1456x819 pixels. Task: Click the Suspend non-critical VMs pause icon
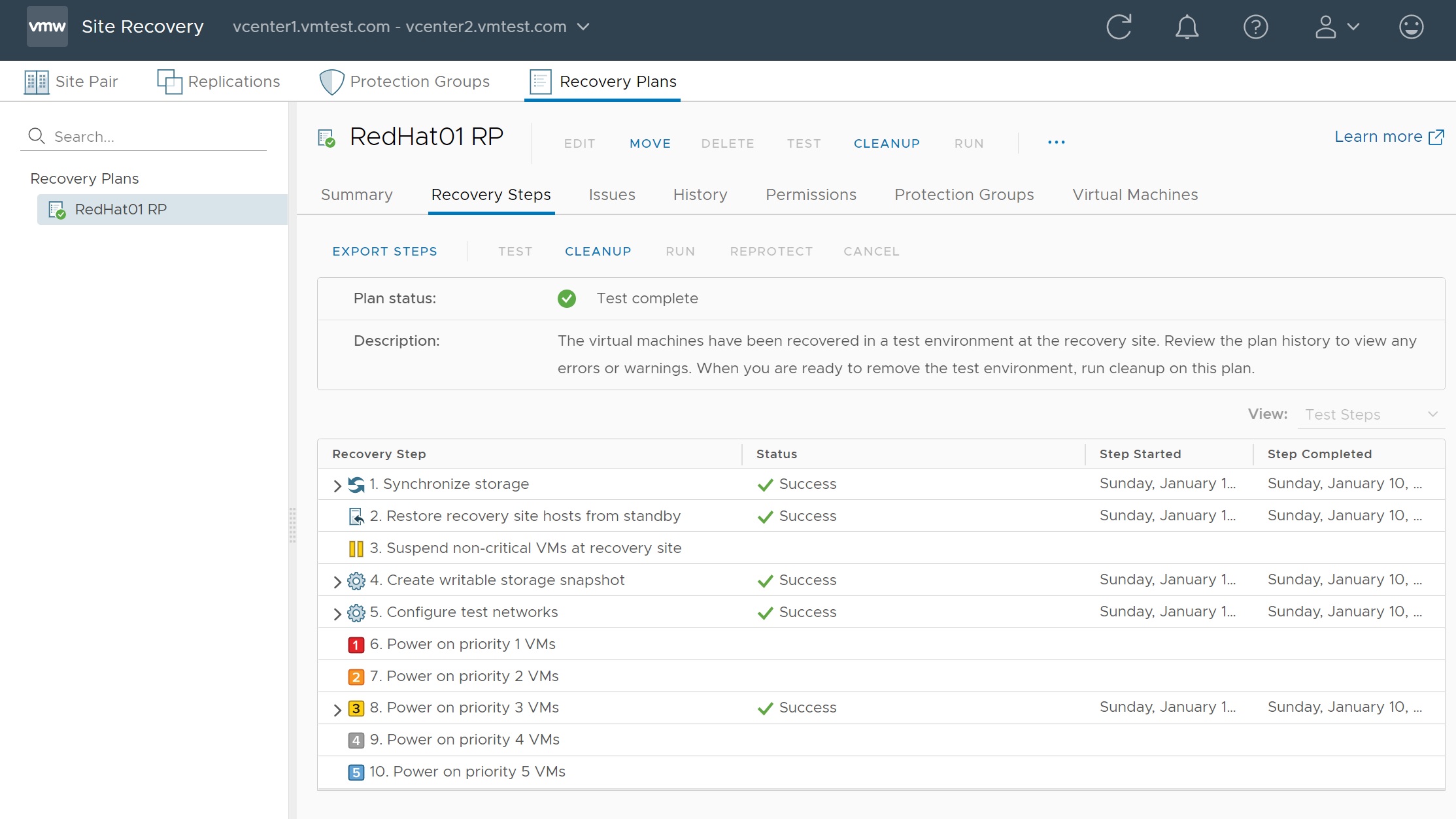(x=356, y=548)
